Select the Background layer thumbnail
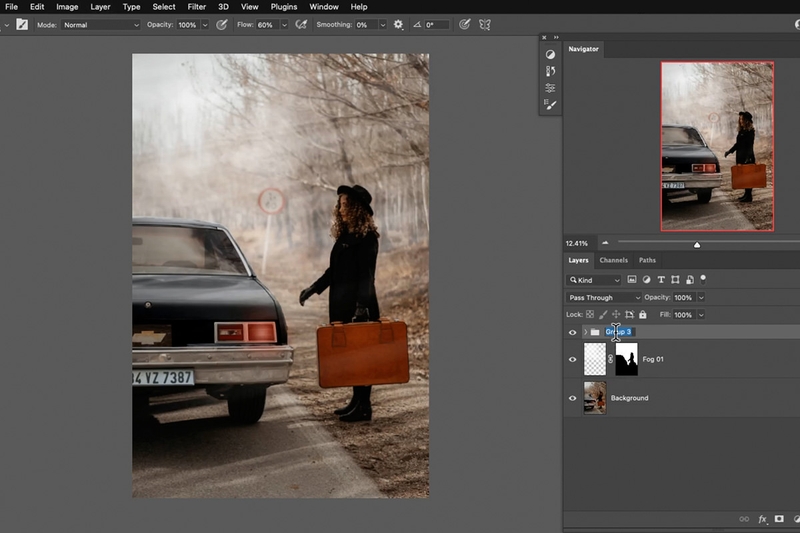800x533 pixels. tap(595, 398)
